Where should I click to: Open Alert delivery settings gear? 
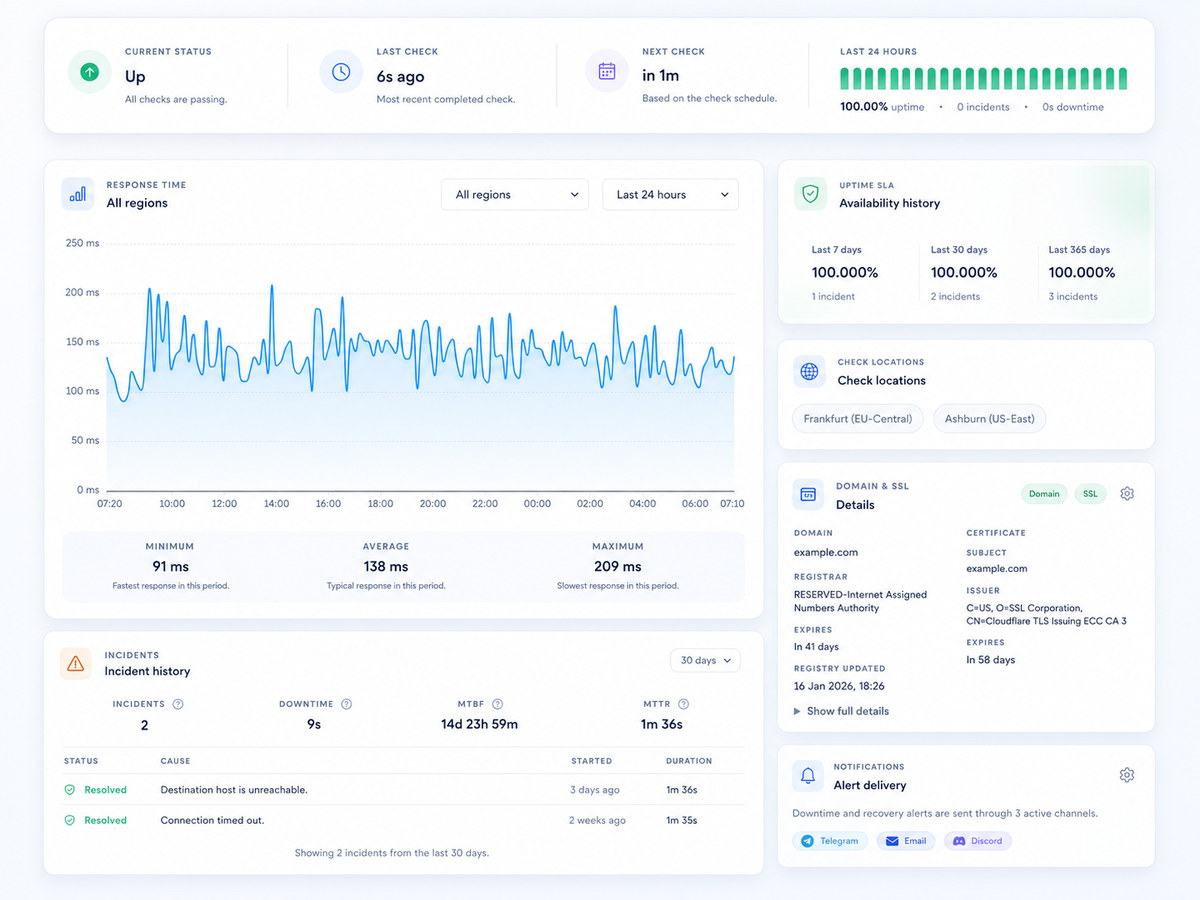[x=1127, y=775]
